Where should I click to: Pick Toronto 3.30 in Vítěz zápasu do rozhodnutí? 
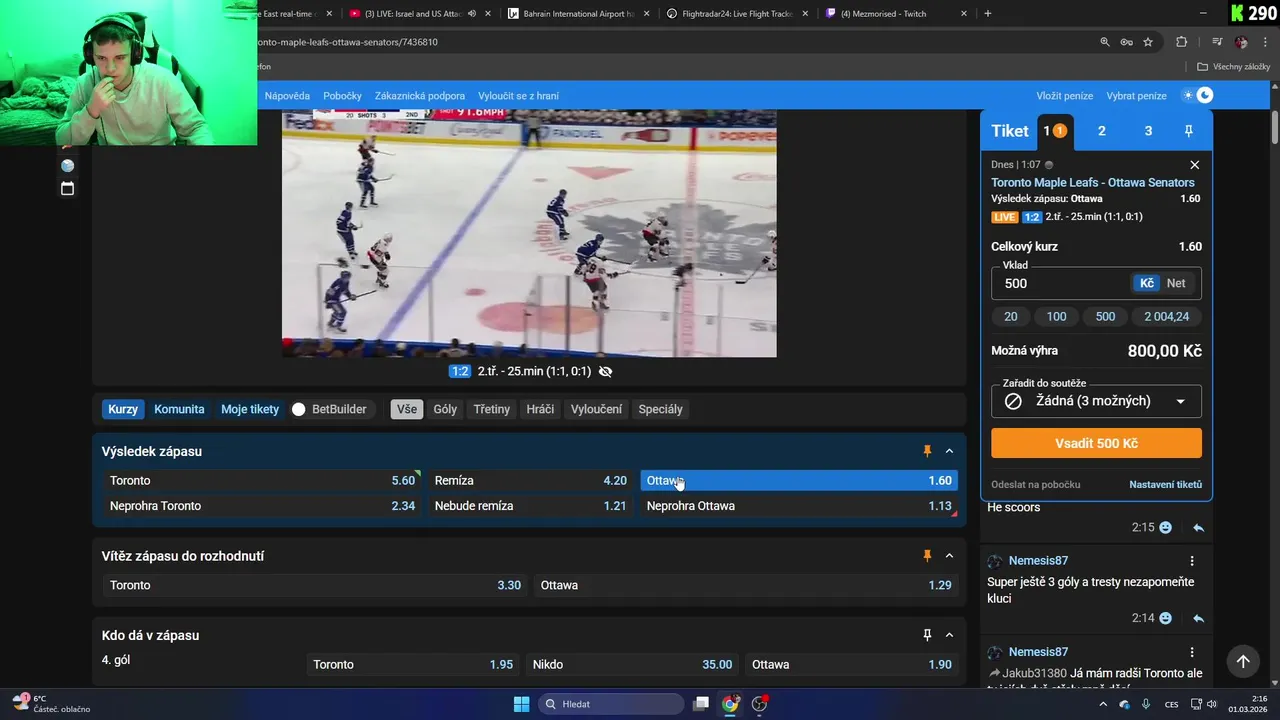[x=315, y=585]
